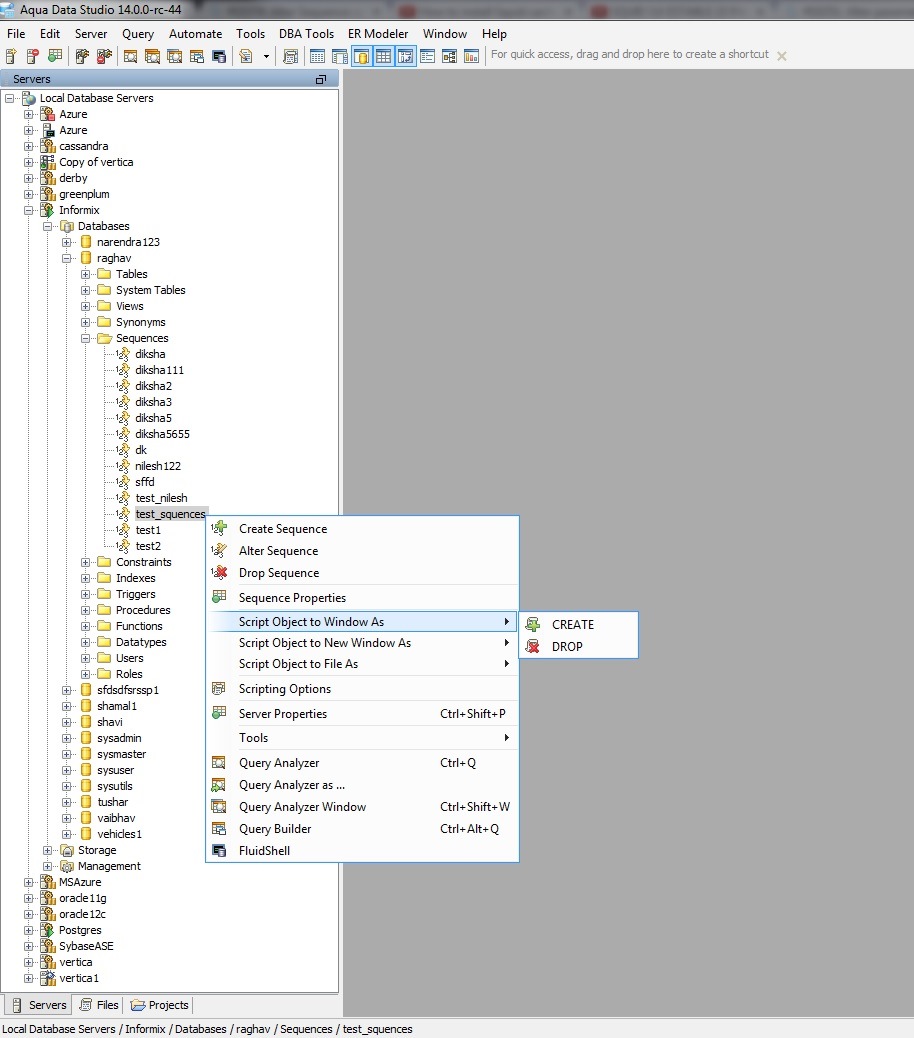This screenshot has width=914, height=1038.
Task: Select the dk sequence icon
Action: tap(122, 450)
